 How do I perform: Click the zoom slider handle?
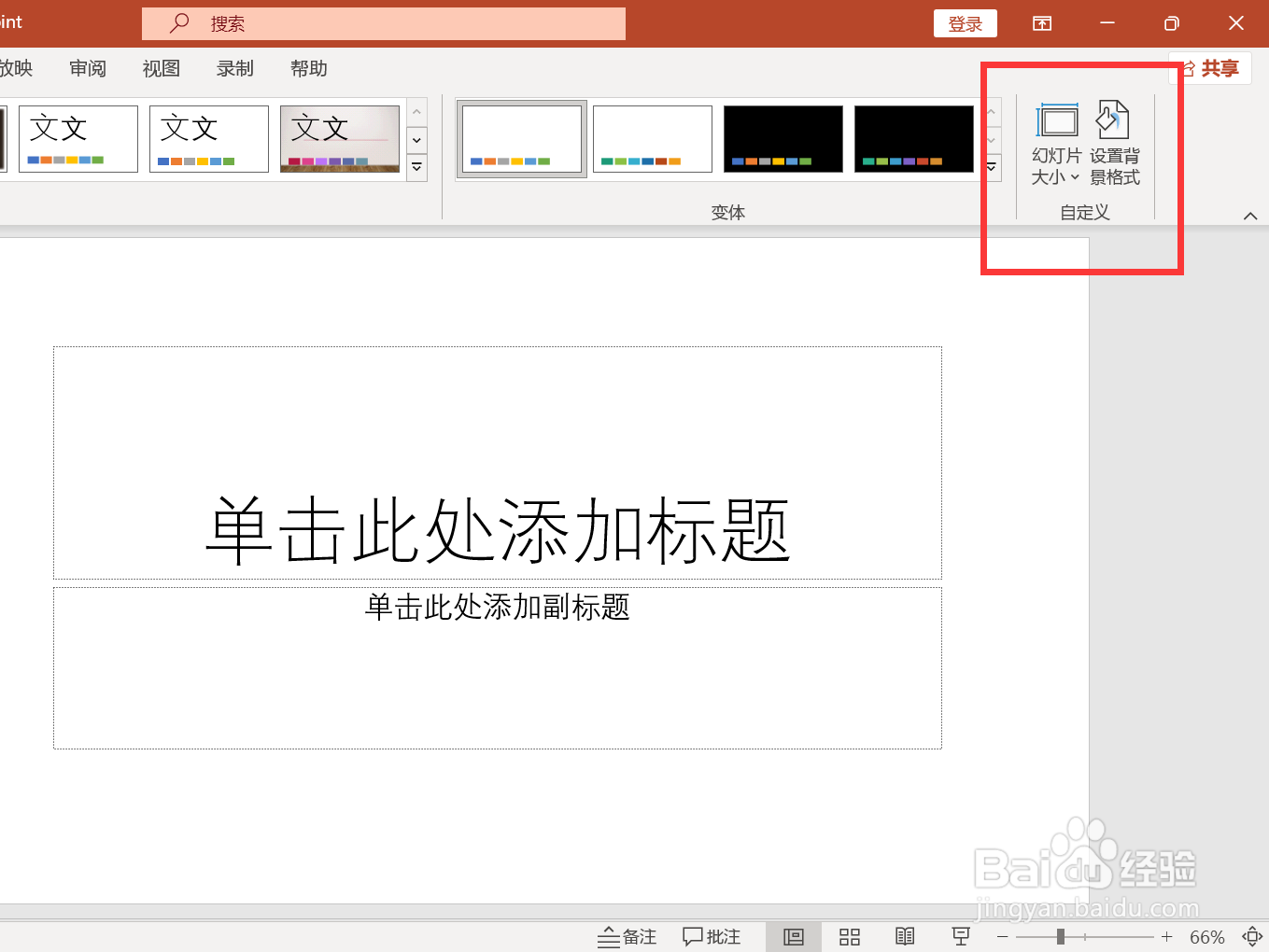tap(1061, 936)
